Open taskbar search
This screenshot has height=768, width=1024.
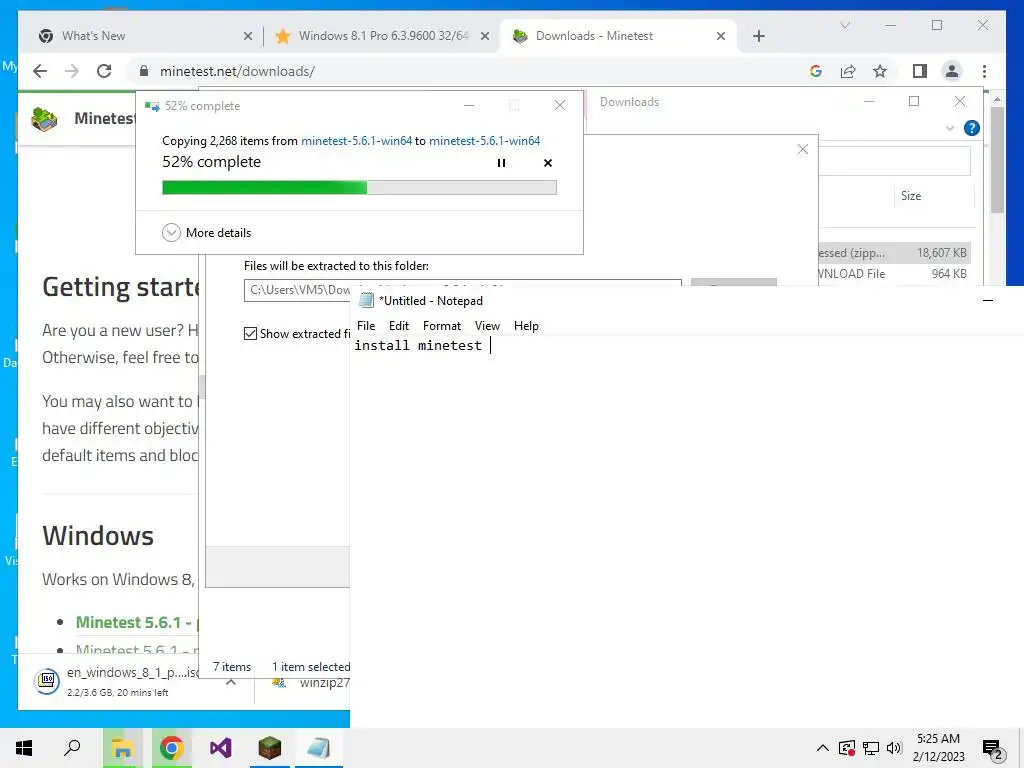click(72, 748)
